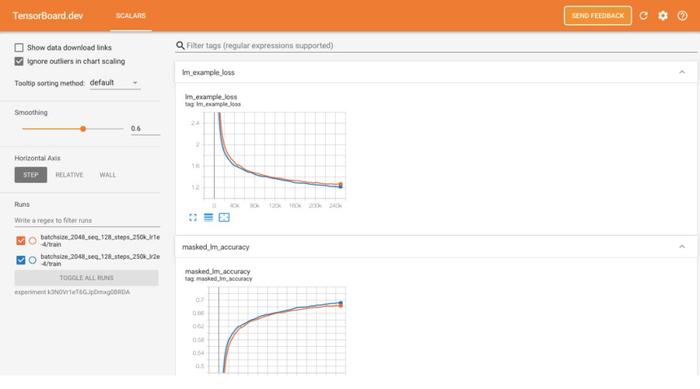Click the SEND FEEDBACK button
The height and width of the screenshot is (389, 700).
point(597,16)
